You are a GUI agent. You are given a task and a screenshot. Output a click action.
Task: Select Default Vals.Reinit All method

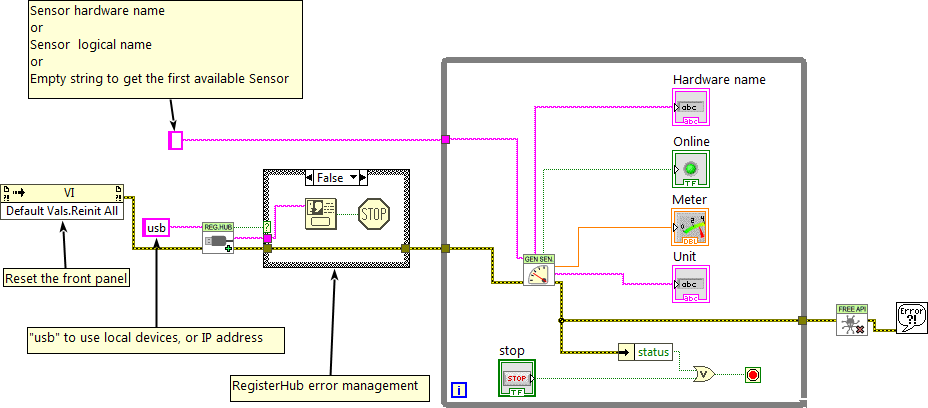(x=63, y=211)
